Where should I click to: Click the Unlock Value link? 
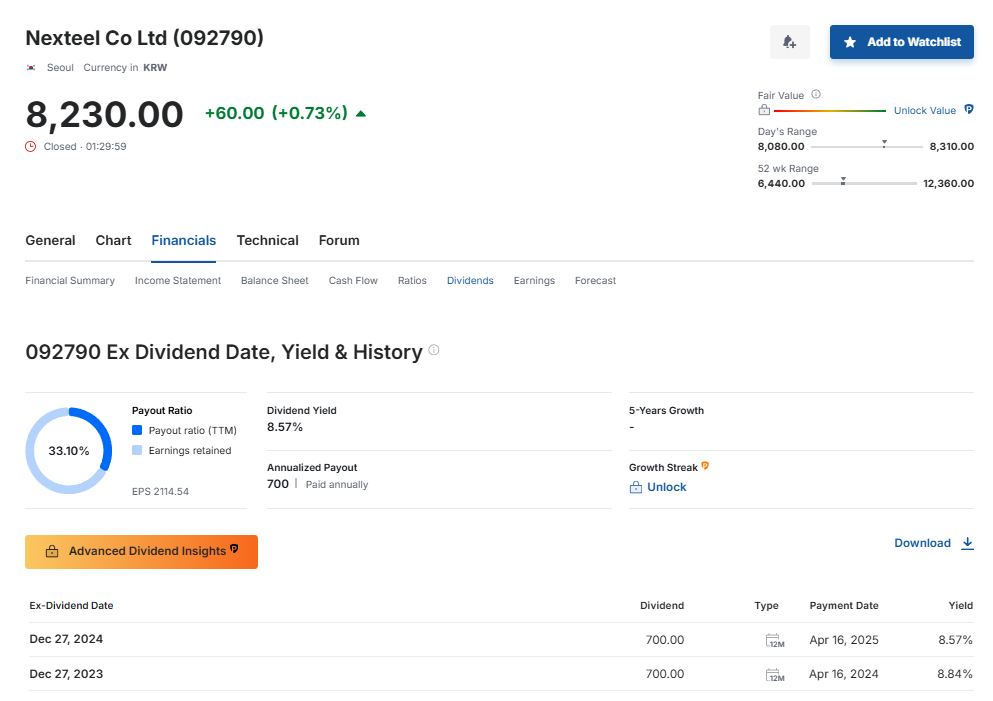(x=924, y=111)
